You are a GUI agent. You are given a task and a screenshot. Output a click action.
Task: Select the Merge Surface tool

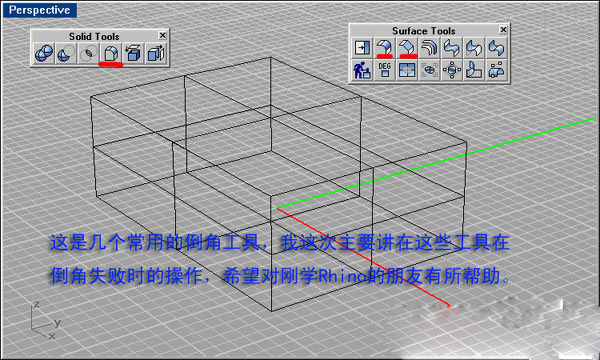(496, 47)
